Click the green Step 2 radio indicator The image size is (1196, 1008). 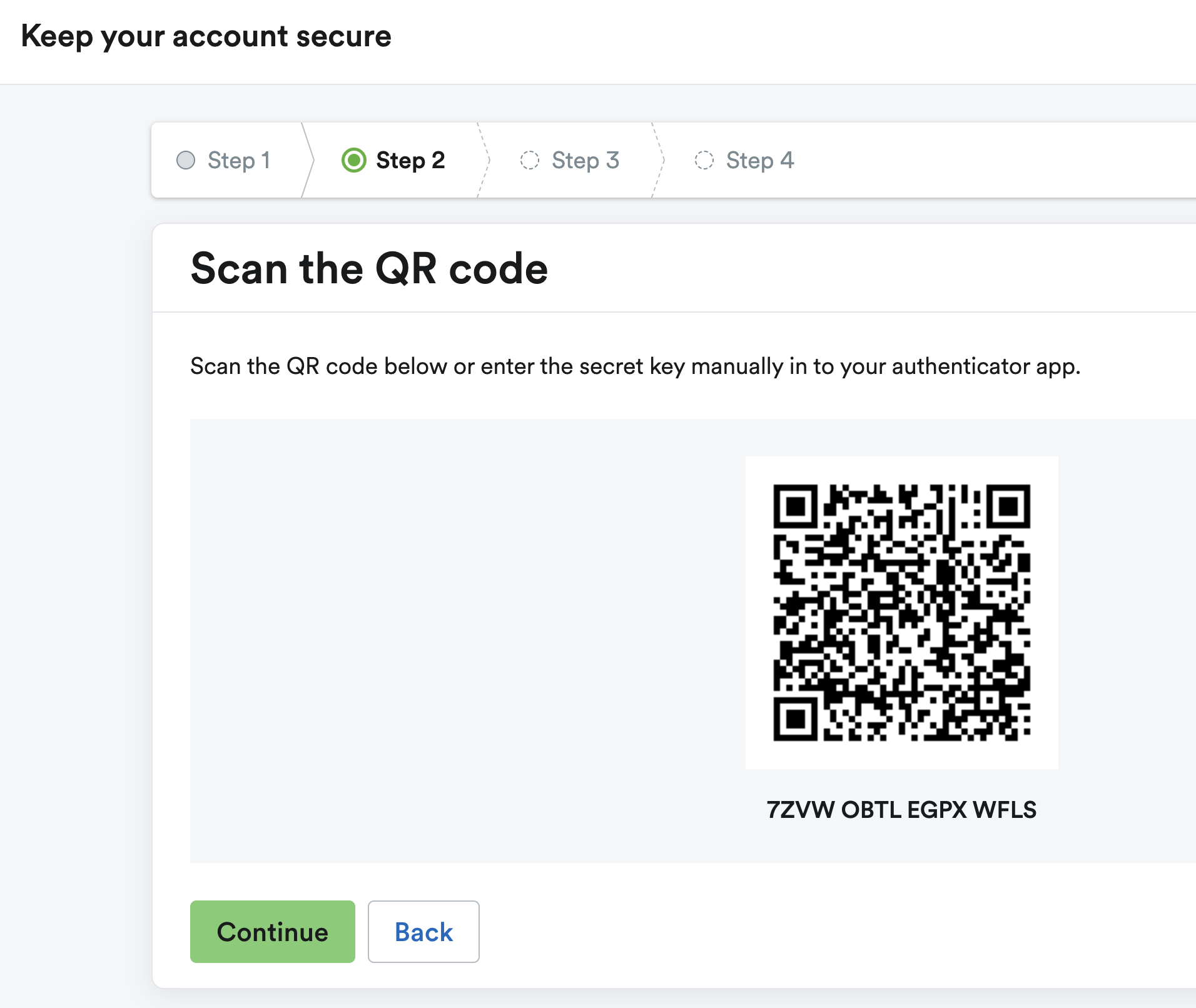tap(354, 160)
